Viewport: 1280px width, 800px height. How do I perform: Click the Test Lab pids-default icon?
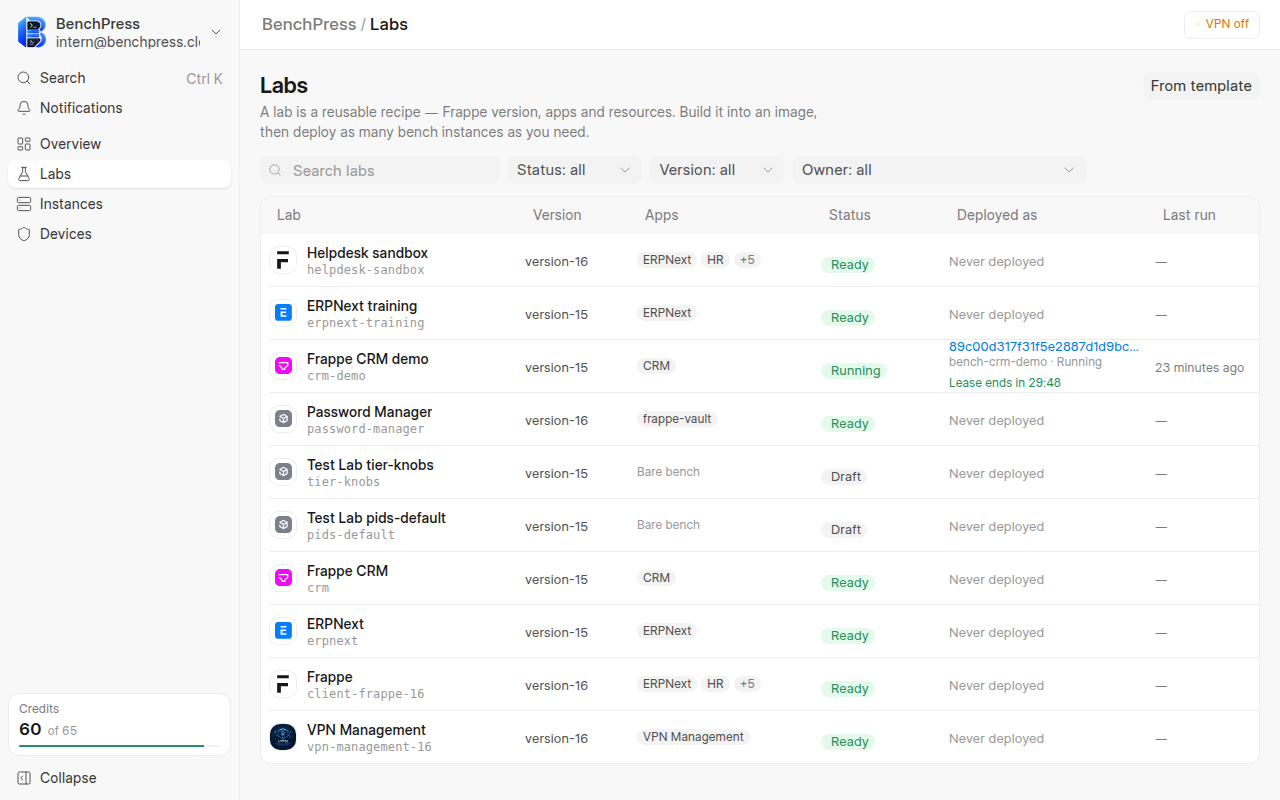(x=283, y=526)
